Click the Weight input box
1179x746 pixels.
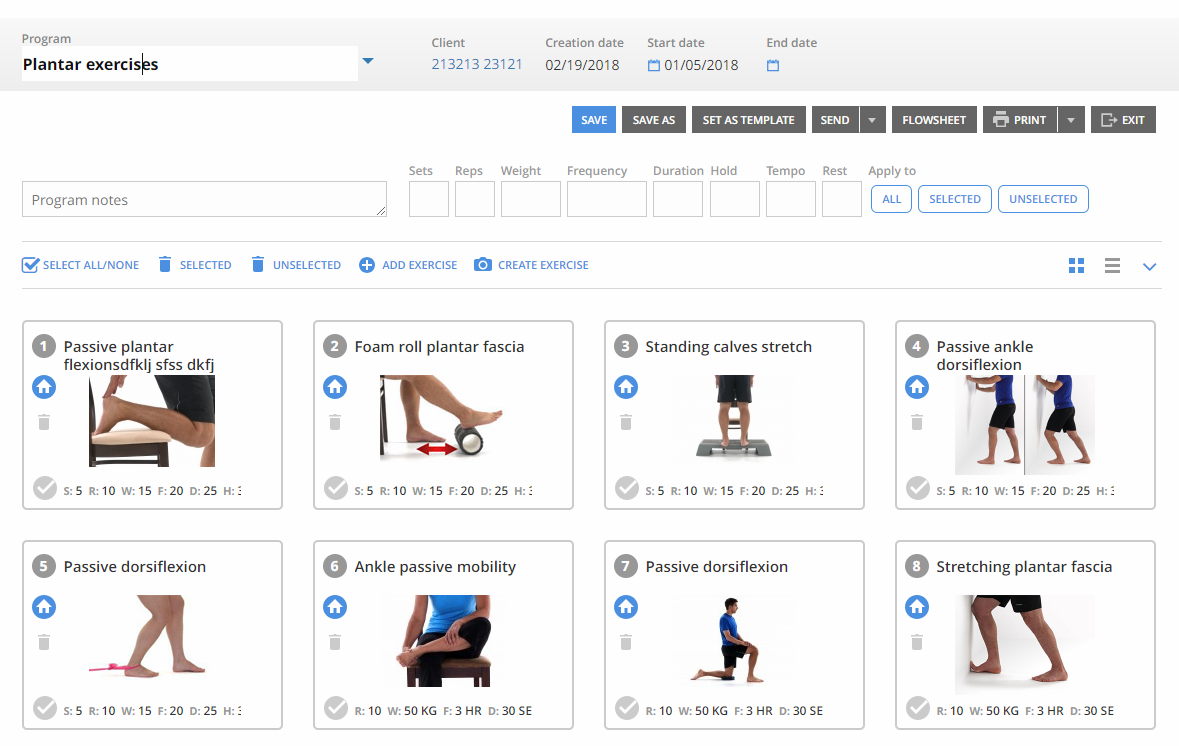pos(531,199)
